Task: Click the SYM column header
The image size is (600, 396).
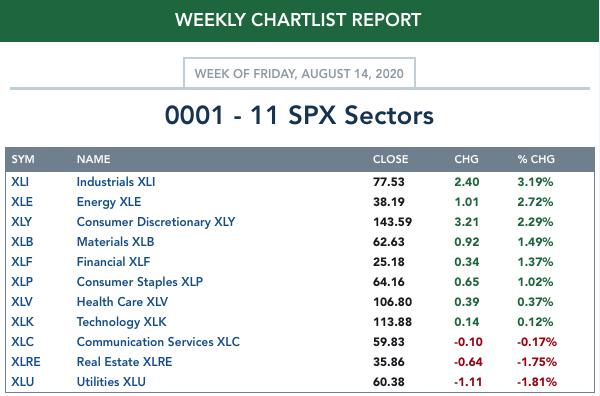Action: [23, 159]
